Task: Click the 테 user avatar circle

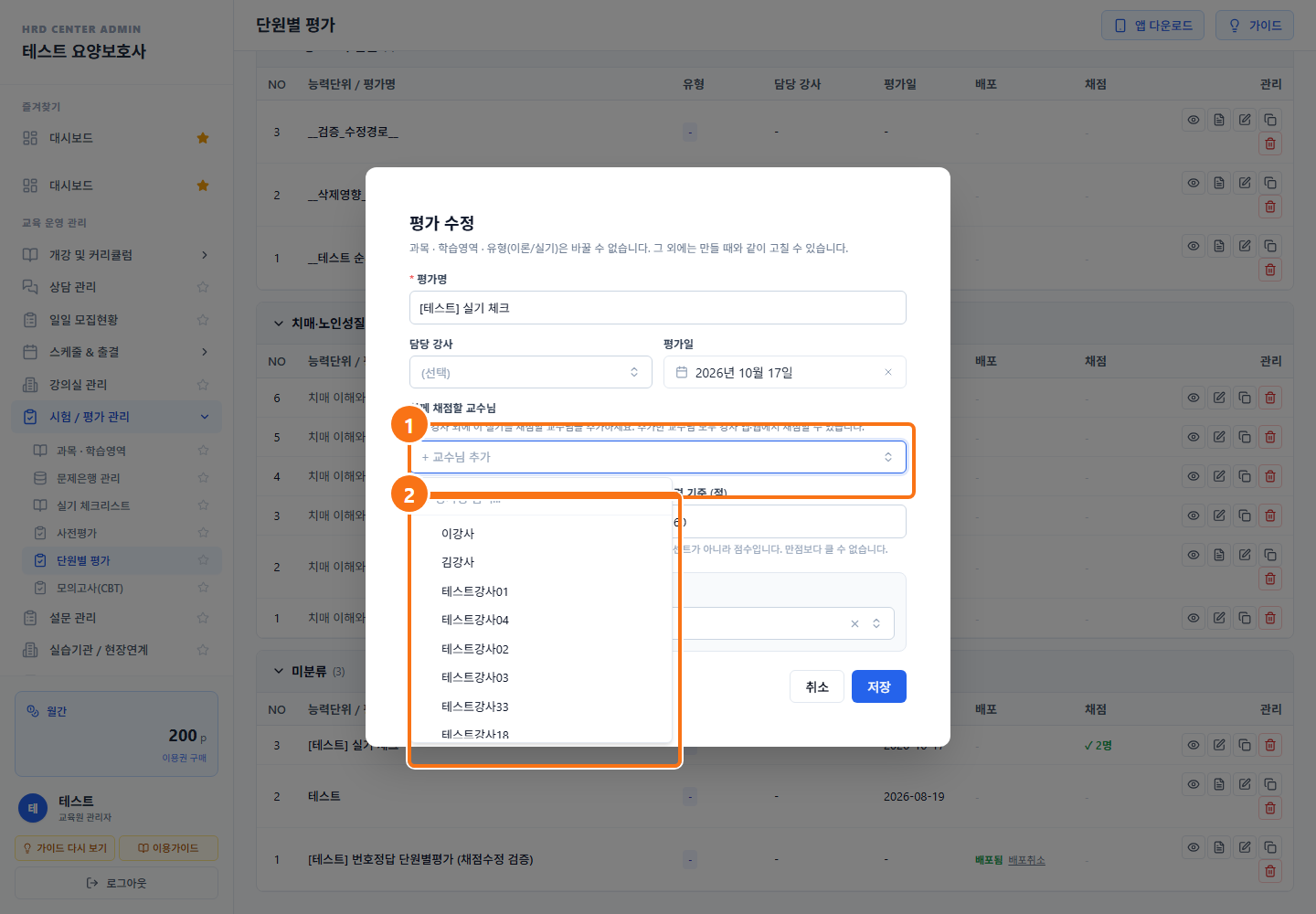Action: click(x=33, y=808)
